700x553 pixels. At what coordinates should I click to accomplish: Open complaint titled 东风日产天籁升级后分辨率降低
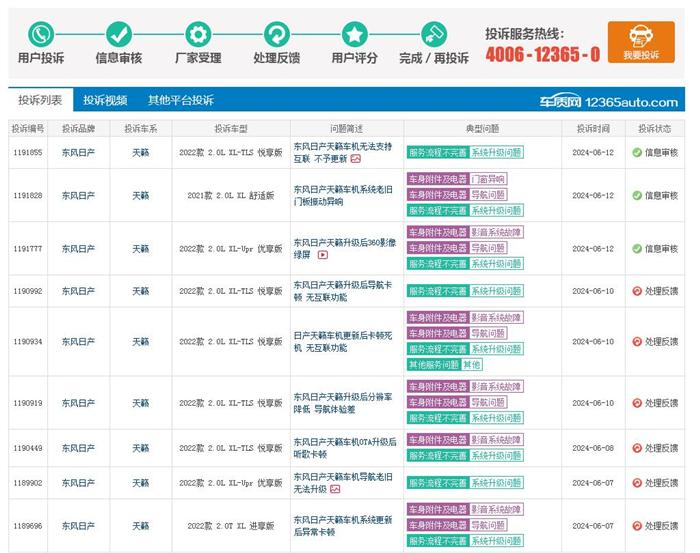point(342,403)
